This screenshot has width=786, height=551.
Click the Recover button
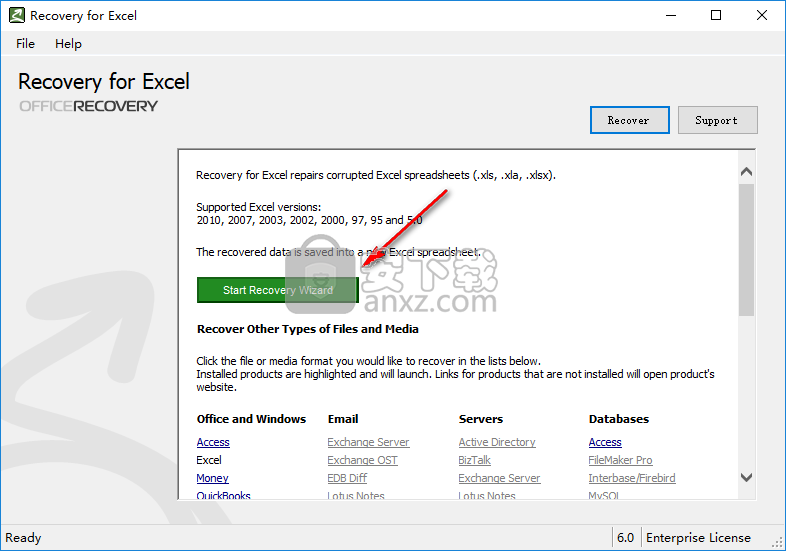click(x=630, y=120)
